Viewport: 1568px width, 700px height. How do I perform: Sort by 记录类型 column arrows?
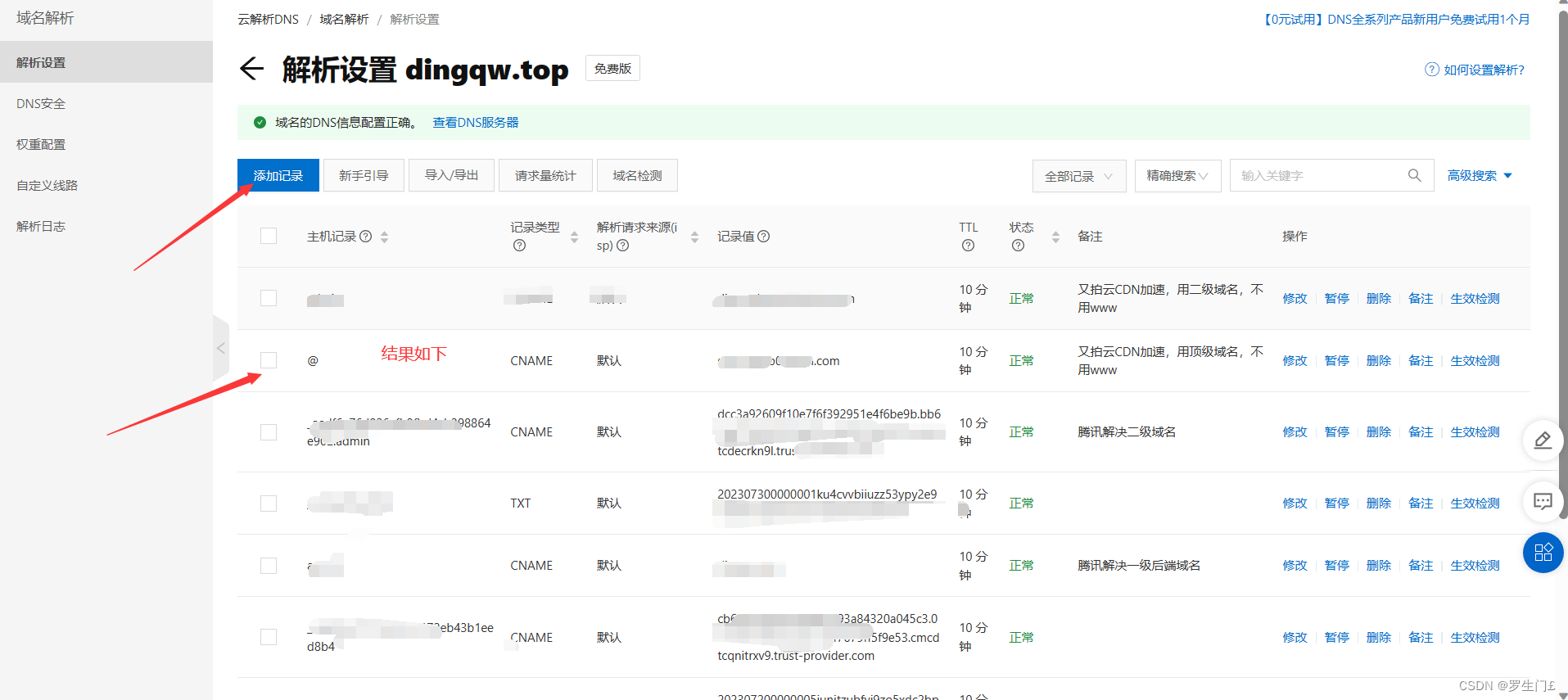point(574,237)
